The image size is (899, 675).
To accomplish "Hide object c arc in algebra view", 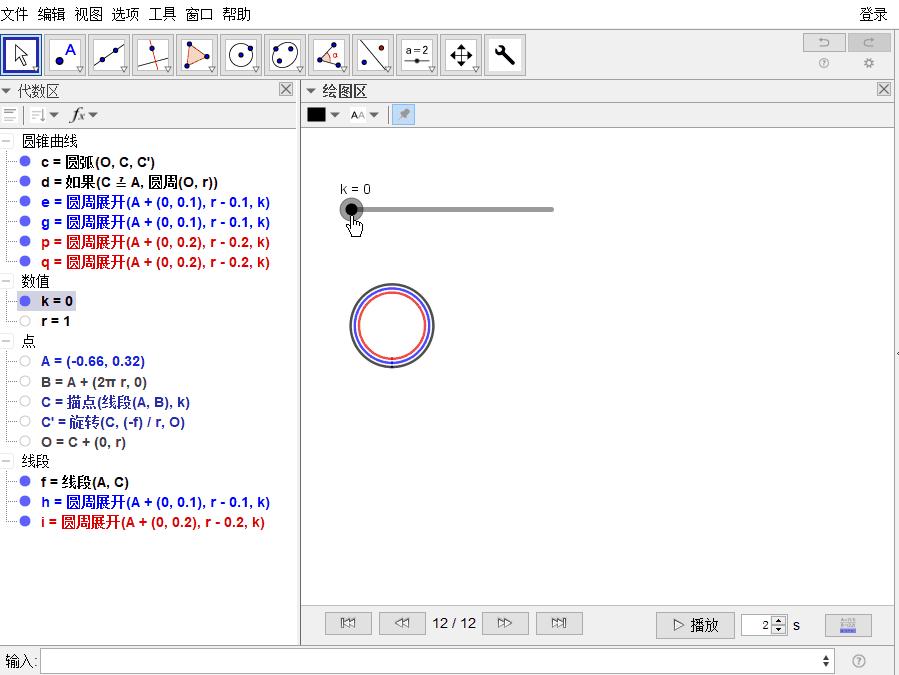I will click(x=25, y=161).
